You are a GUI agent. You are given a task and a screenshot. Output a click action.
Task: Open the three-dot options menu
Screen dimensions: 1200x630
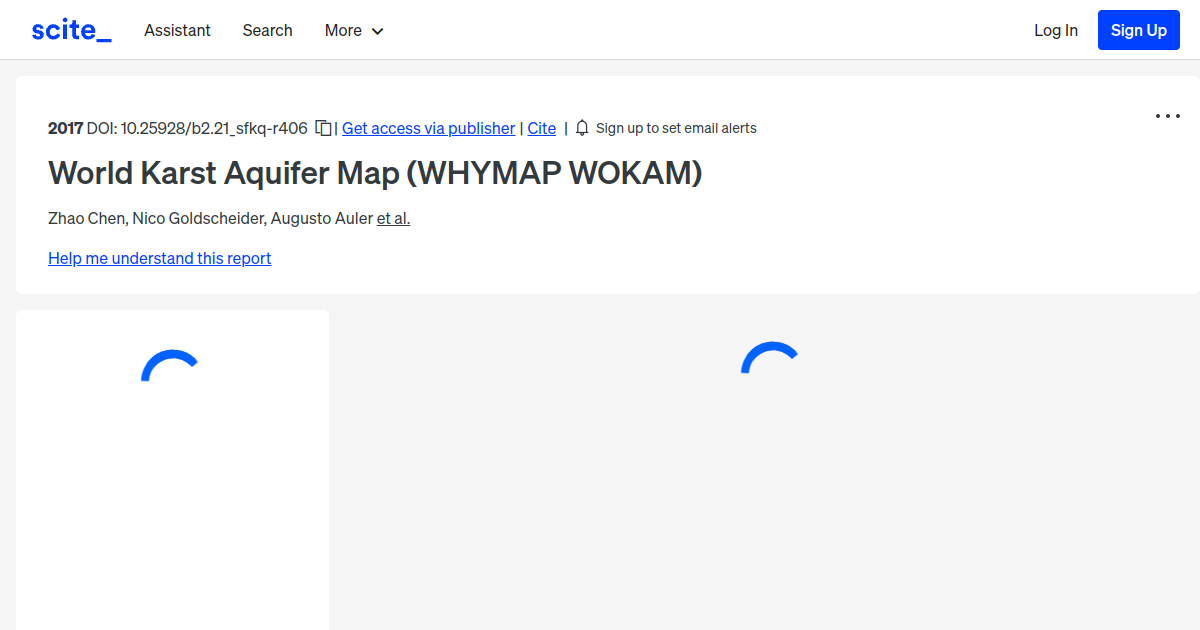pos(1167,116)
